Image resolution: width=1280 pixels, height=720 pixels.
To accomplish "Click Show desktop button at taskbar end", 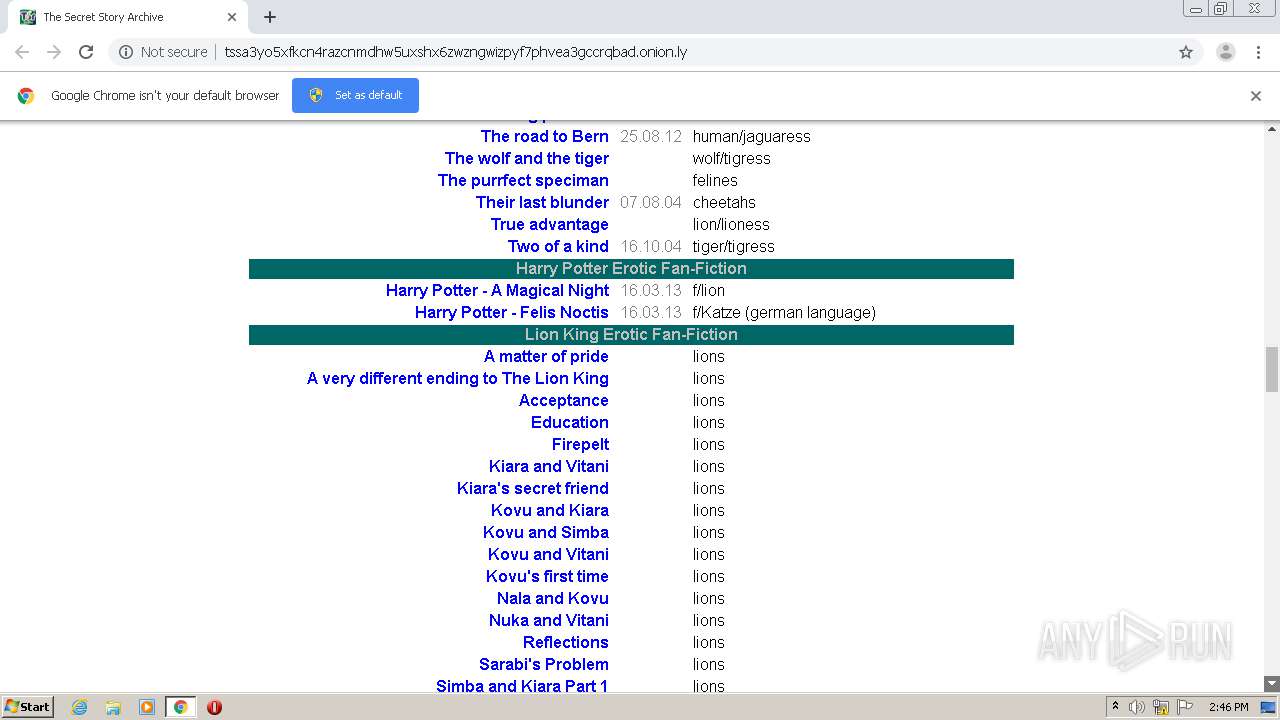I will click(x=1268, y=707).
